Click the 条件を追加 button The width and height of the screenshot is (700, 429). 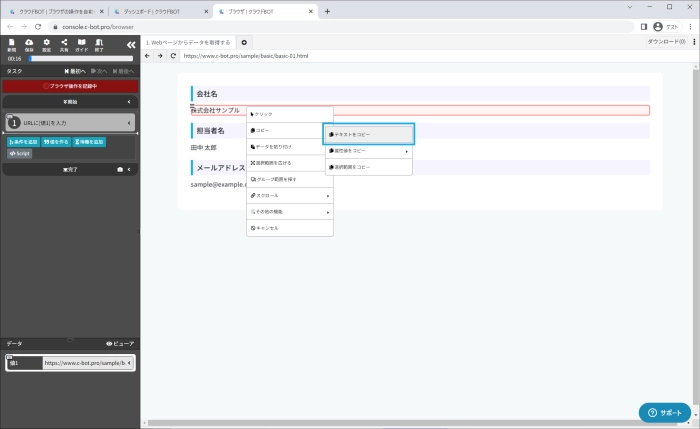[x=23, y=142]
